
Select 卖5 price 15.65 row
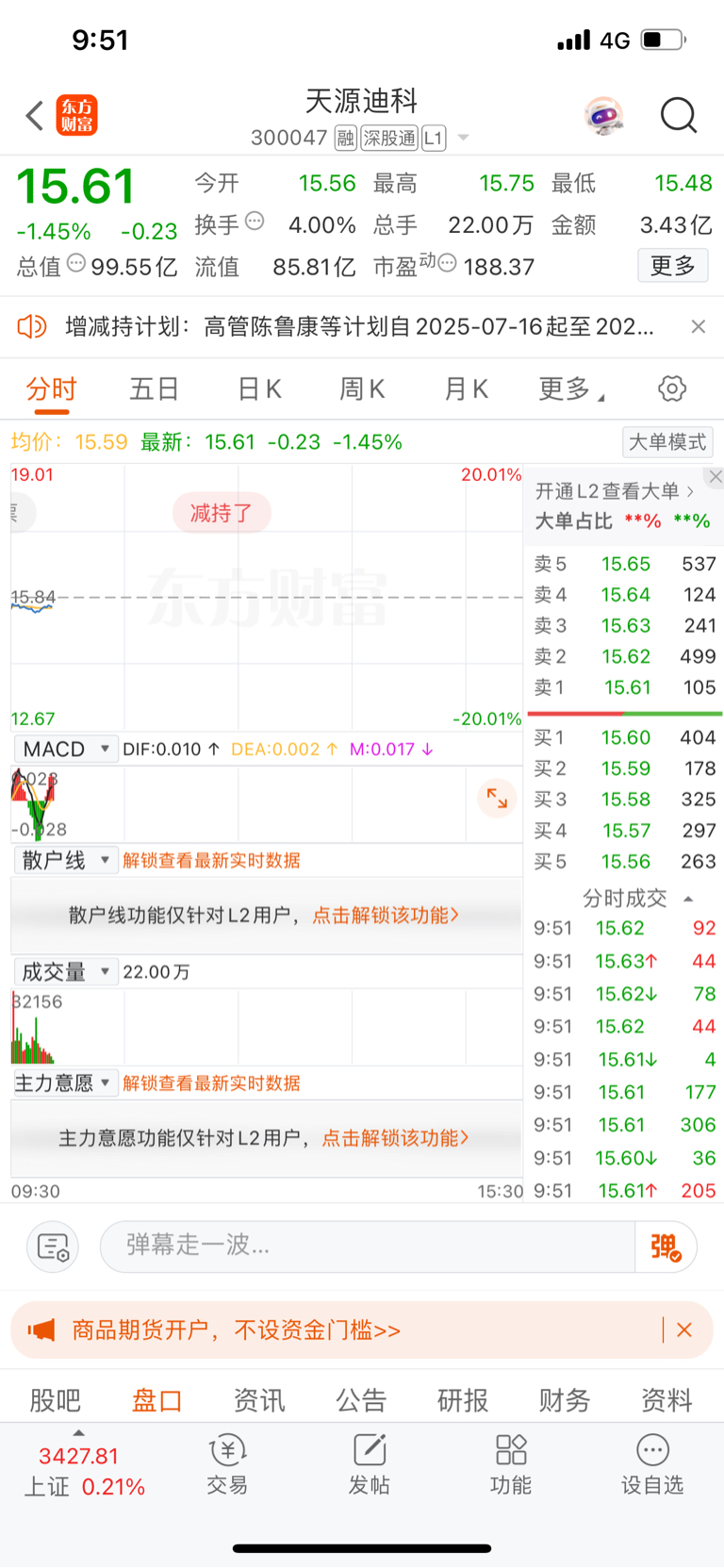coord(625,564)
